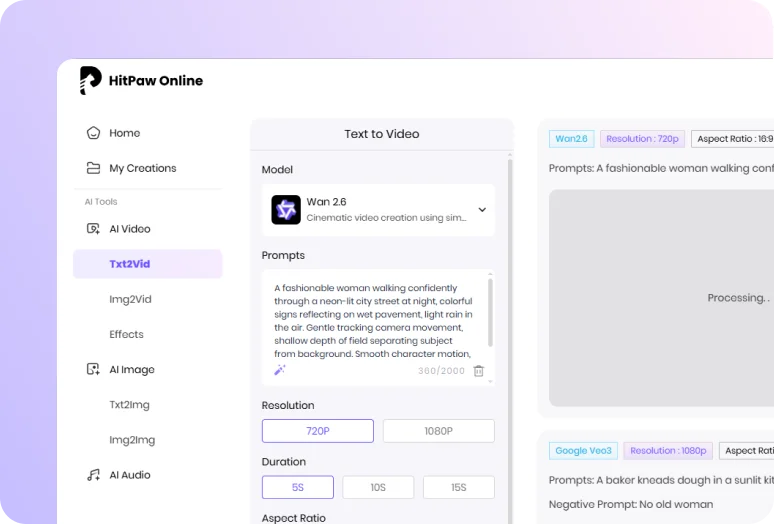Click the AI Image icon
This screenshot has width=774, height=524.
coord(93,369)
